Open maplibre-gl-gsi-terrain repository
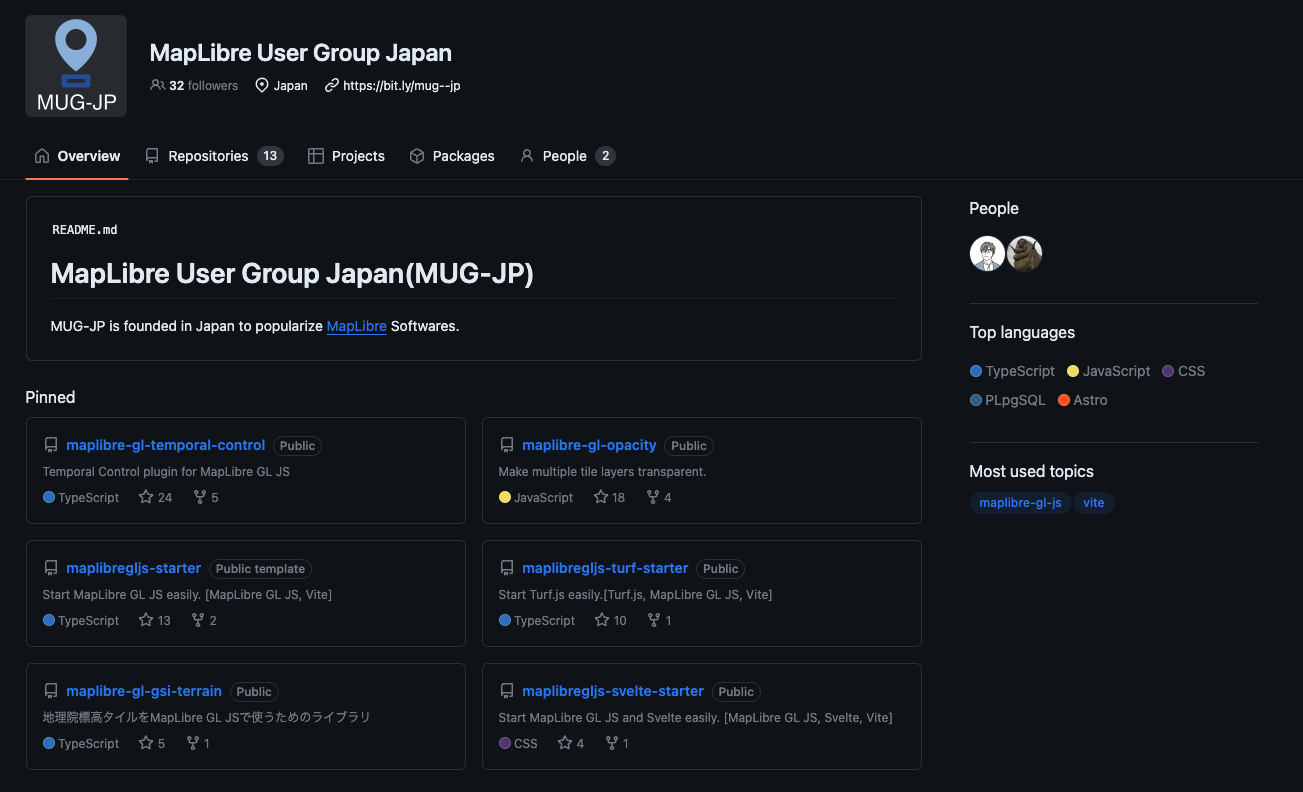This screenshot has height=792, width=1303. (144, 691)
